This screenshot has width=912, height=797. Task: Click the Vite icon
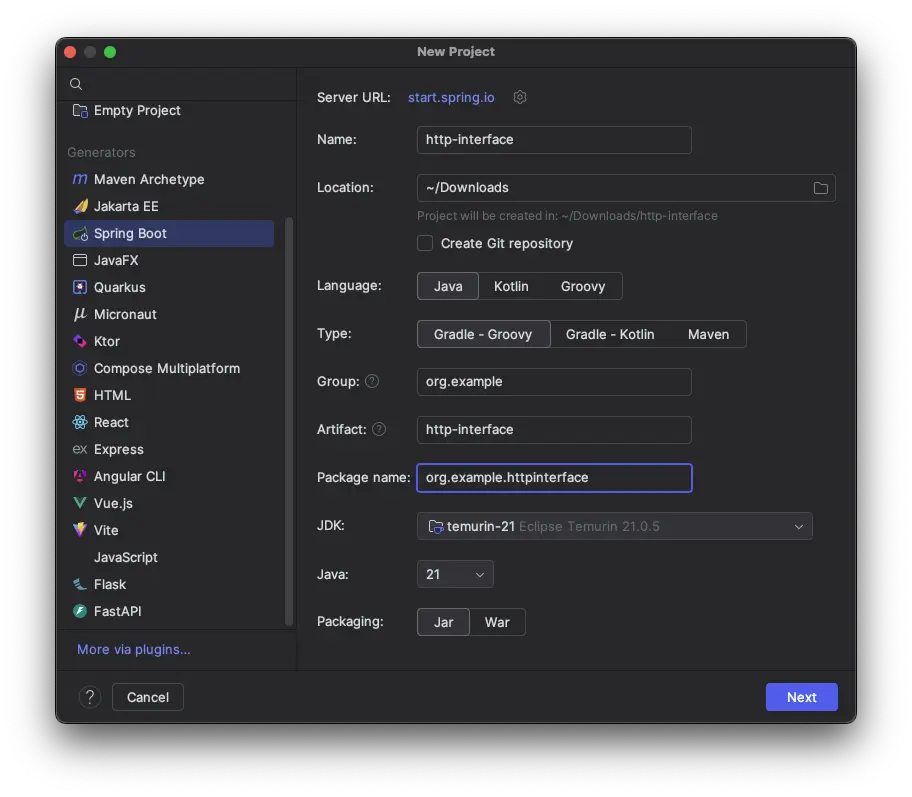[80, 530]
